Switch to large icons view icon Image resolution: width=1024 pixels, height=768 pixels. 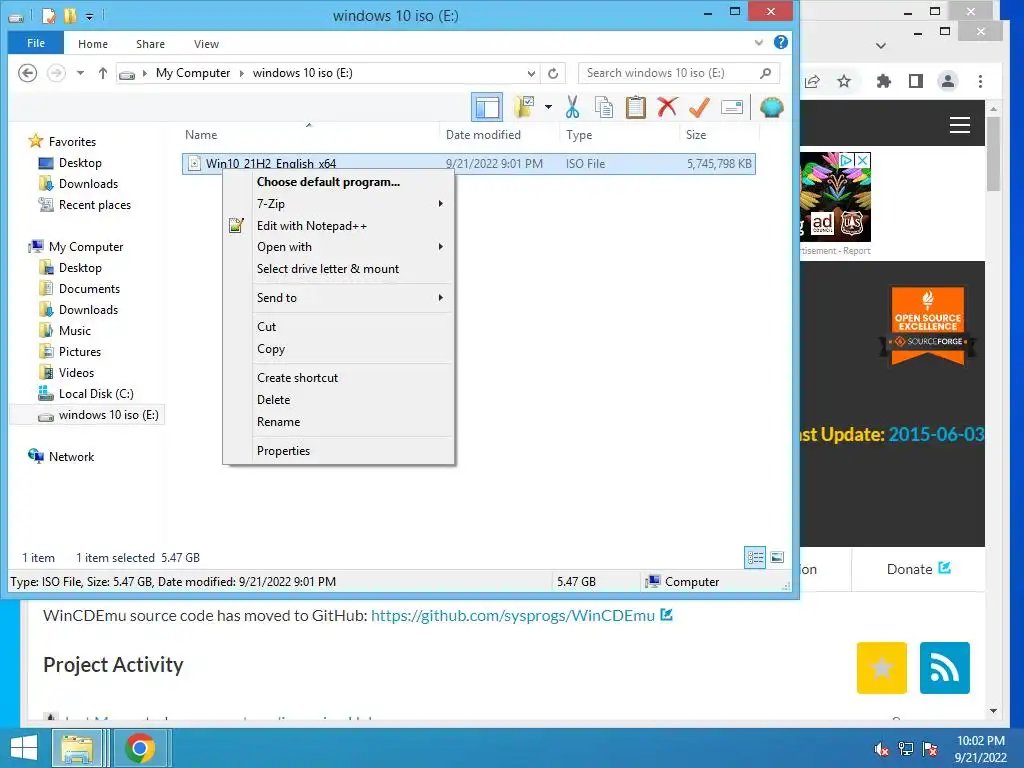(777, 557)
